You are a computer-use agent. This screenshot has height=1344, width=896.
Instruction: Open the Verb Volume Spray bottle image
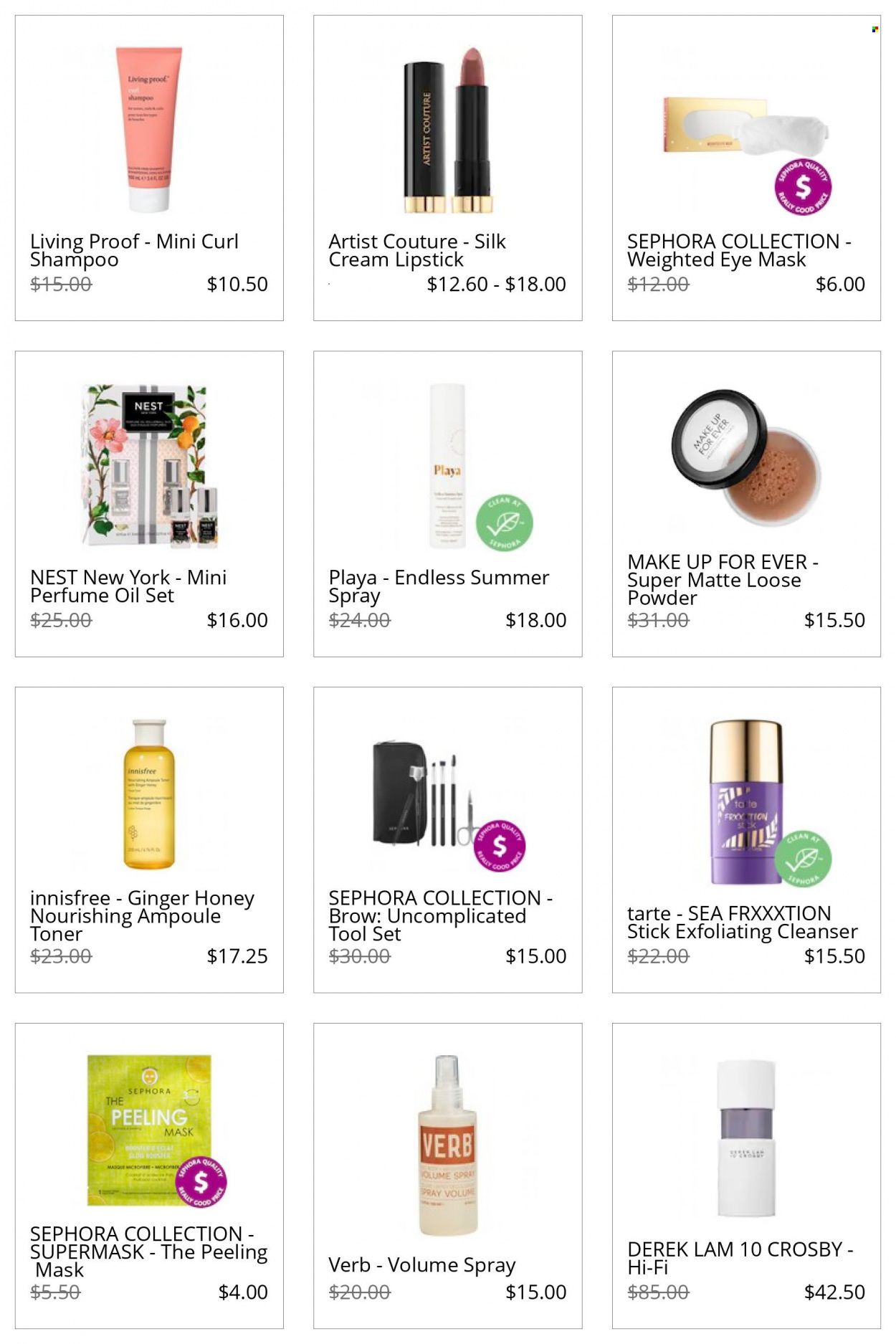[x=447, y=1146]
